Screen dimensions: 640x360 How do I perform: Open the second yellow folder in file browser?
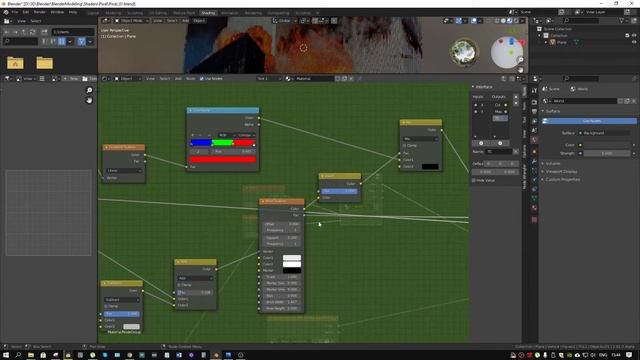coord(44,62)
